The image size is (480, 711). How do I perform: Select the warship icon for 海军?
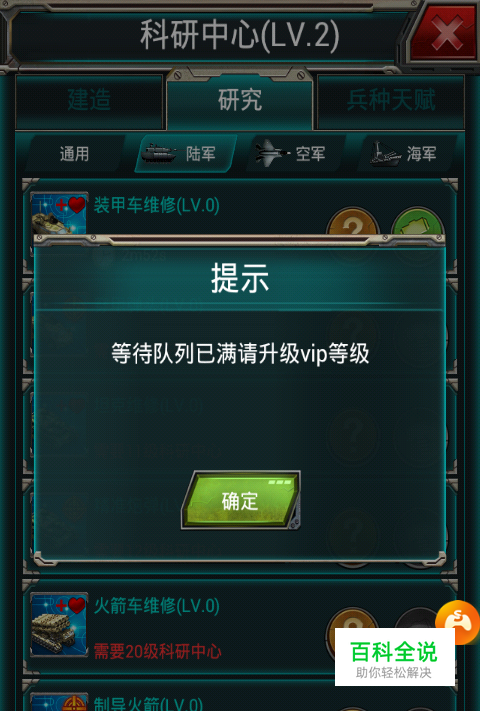(385, 153)
